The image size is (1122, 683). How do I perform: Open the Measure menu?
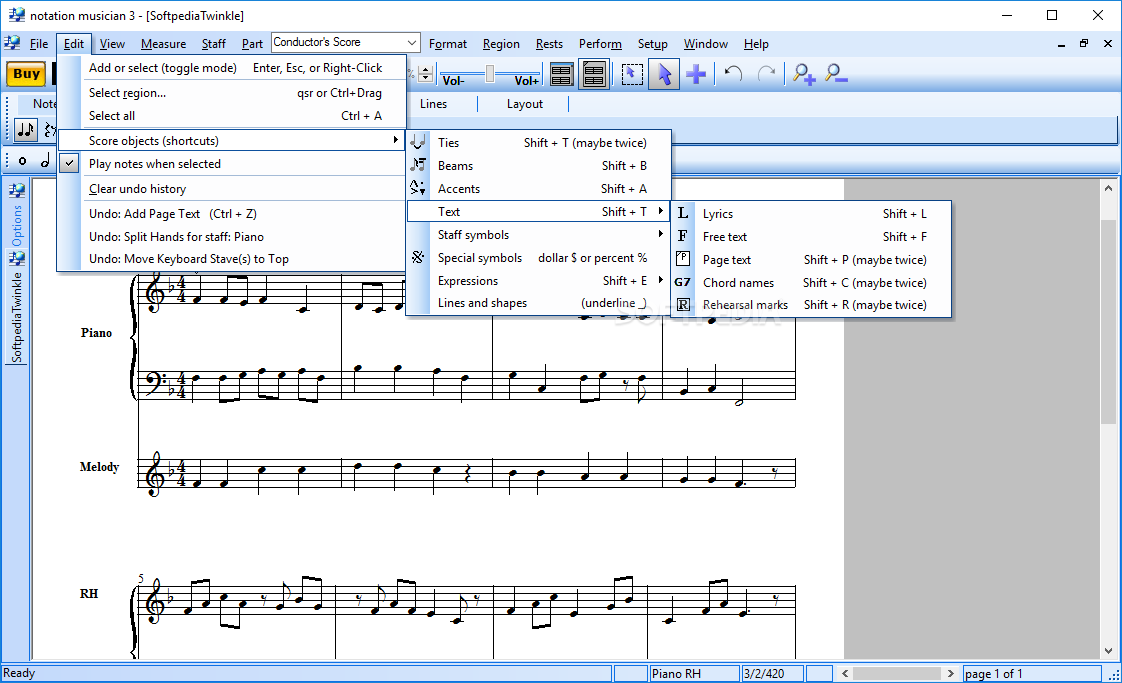(163, 44)
